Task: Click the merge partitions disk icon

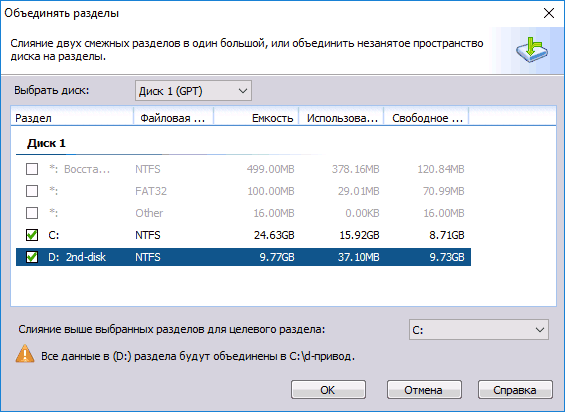Action: (x=531, y=50)
